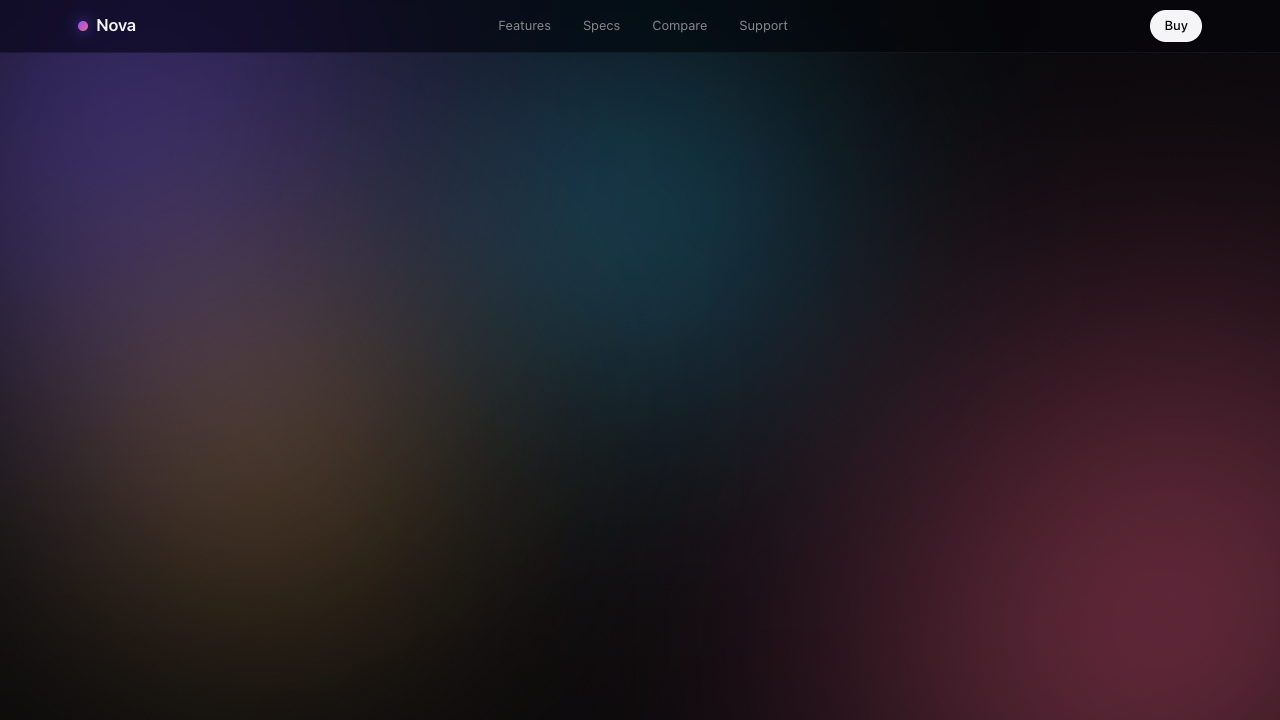Image resolution: width=1280 pixels, height=720 pixels.
Task: Go to the Specs page
Action: (601, 26)
